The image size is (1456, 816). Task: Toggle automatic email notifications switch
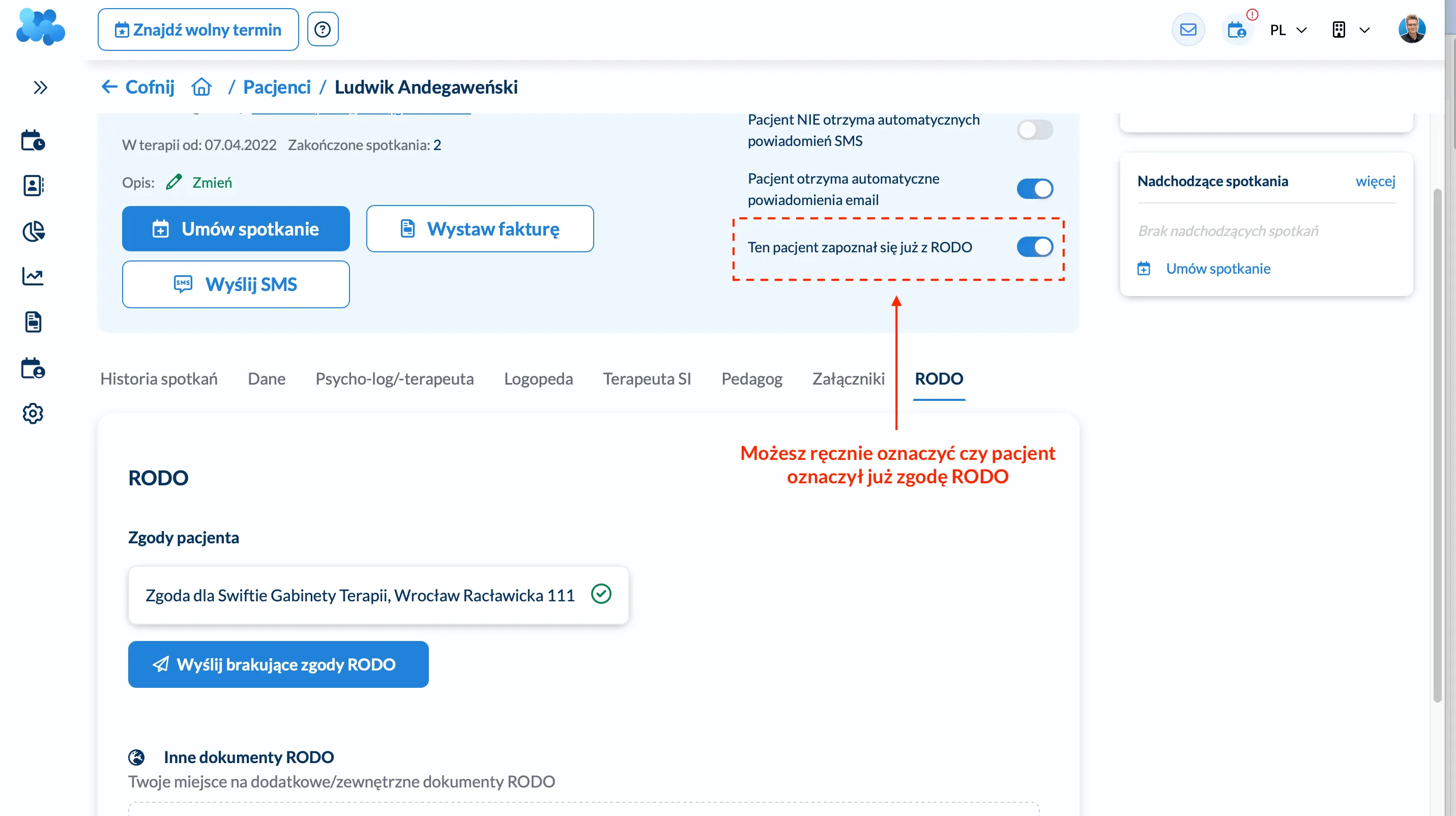coord(1035,189)
